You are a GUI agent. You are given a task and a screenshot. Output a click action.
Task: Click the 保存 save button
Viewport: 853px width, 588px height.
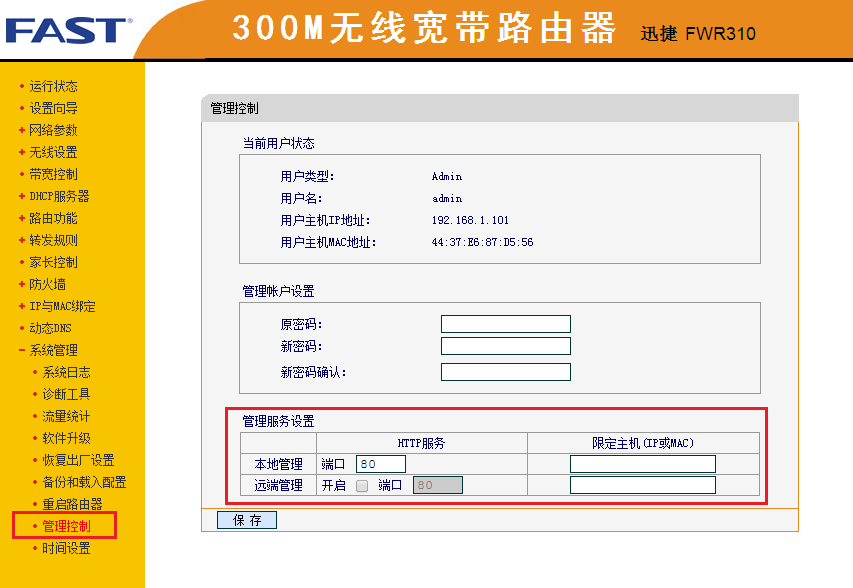245,519
